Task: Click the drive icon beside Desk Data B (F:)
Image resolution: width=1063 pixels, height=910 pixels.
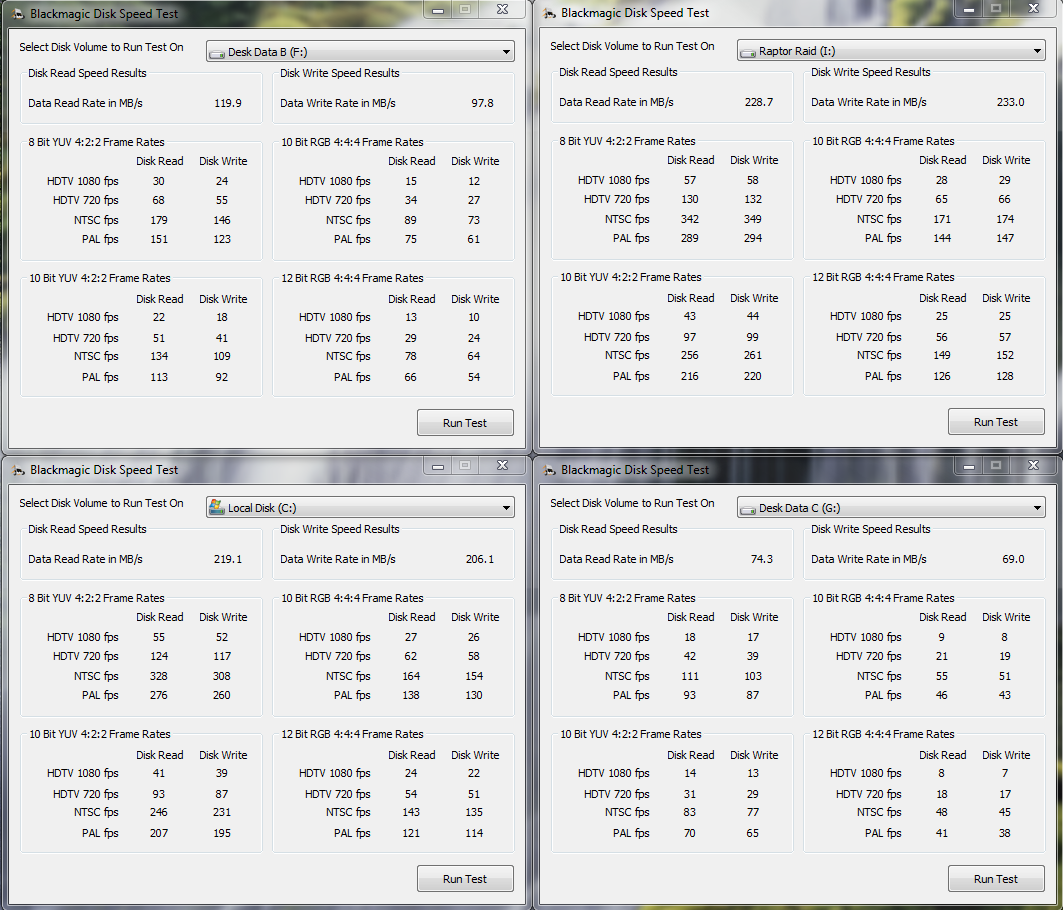Action: (216, 53)
